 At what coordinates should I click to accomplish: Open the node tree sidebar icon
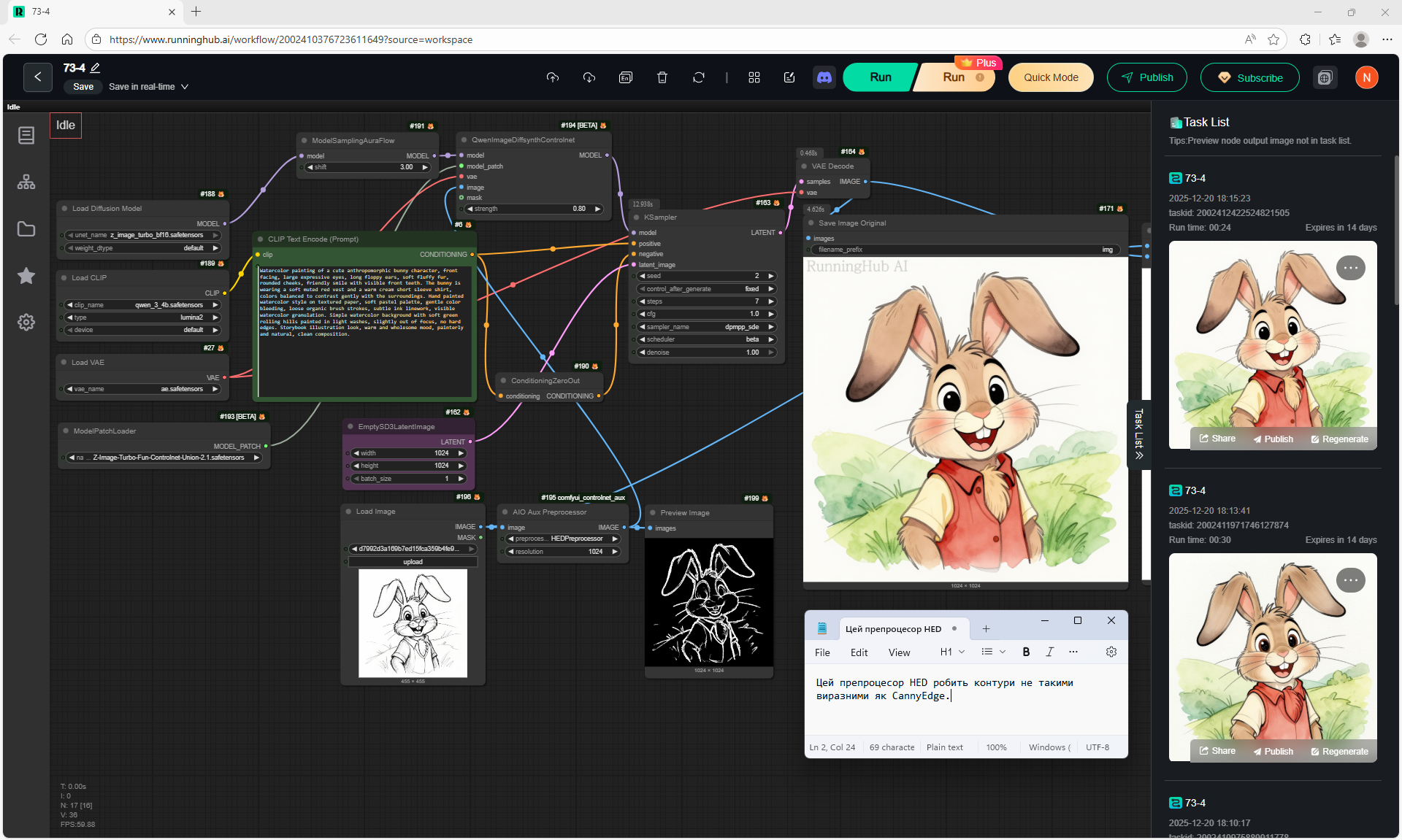tap(26, 182)
